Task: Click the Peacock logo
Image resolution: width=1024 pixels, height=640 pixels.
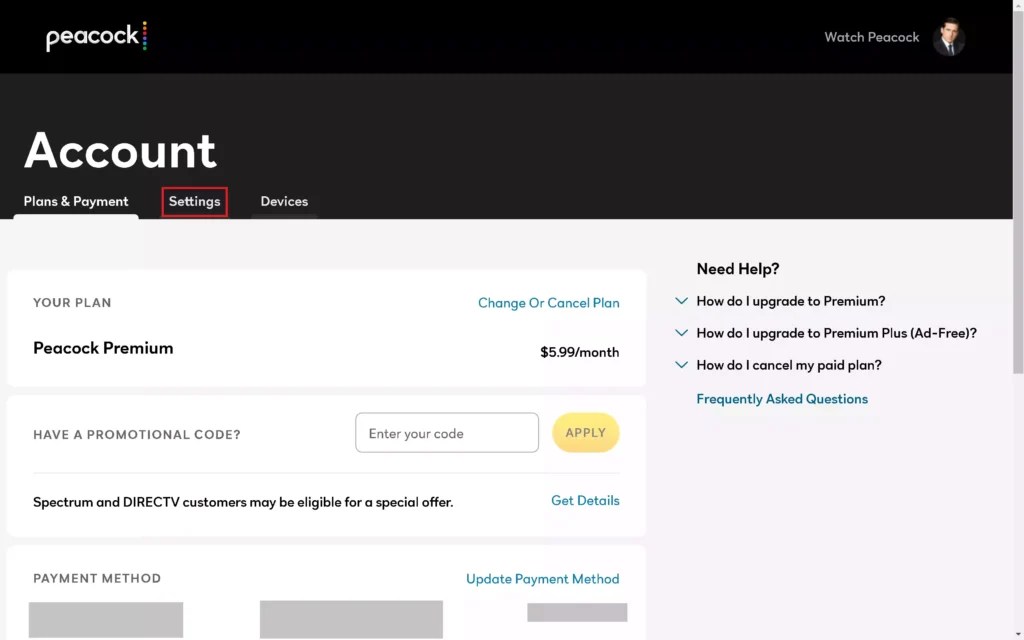Action: [x=96, y=36]
